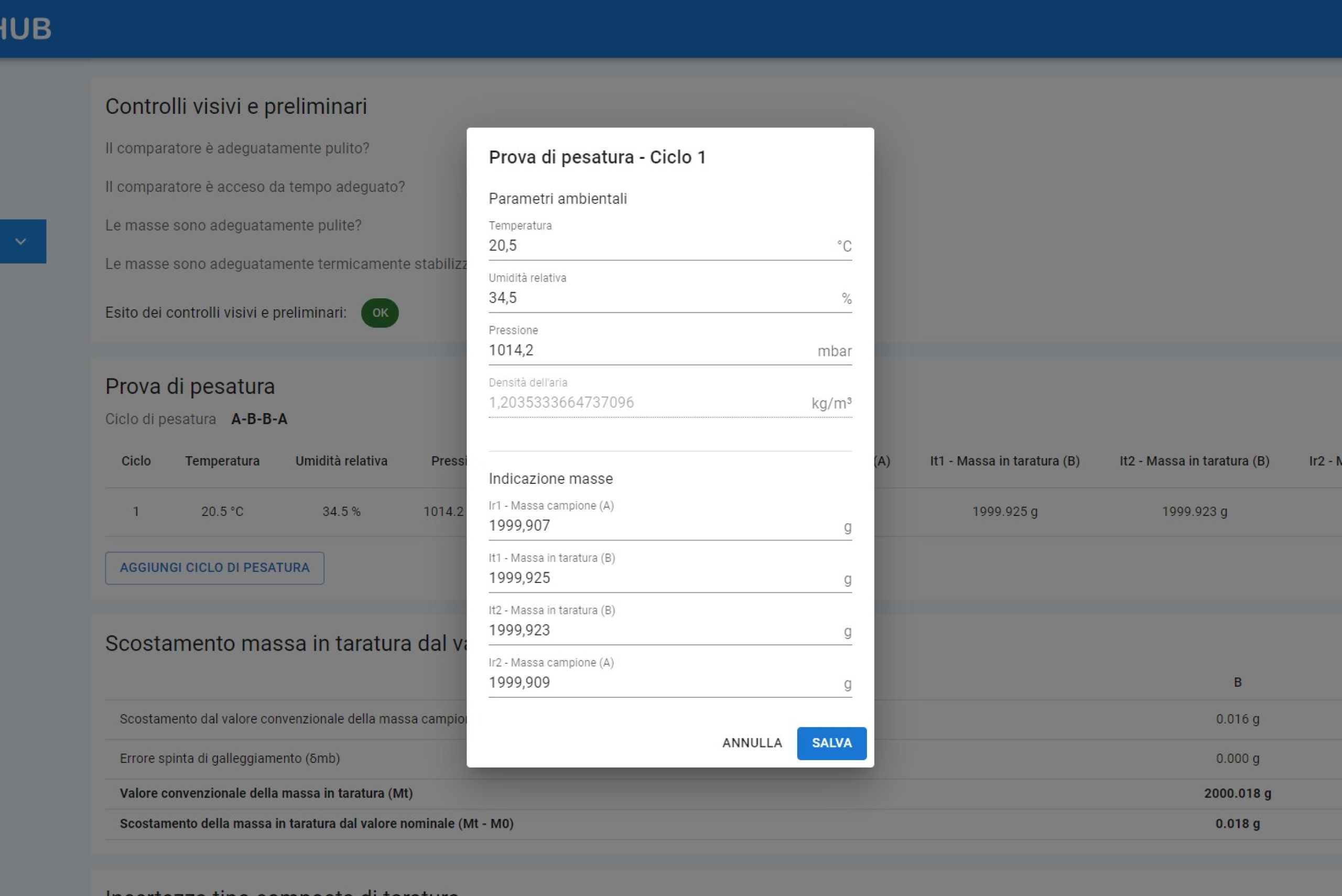Image resolution: width=1342 pixels, height=896 pixels.
Task: Click the 2000.018 g Mt value
Action: point(1238,793)
